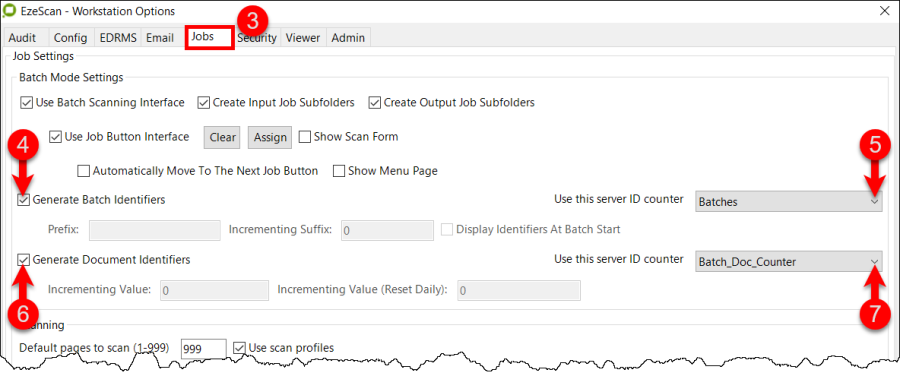Open the Config tab
This screenshot has height=376, width=900.
pos(71,38)
